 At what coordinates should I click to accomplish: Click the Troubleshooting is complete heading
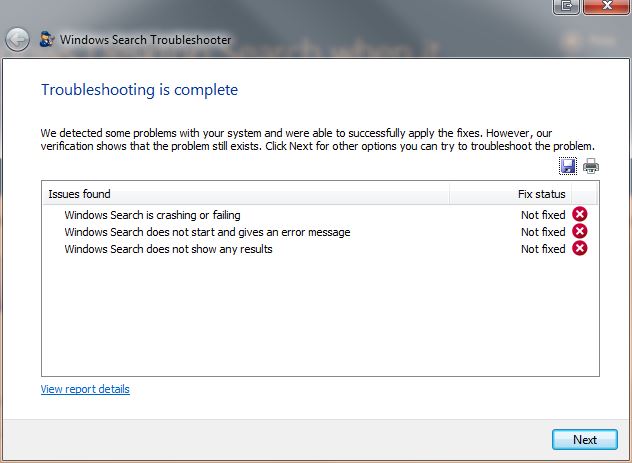tap(139, 90)
